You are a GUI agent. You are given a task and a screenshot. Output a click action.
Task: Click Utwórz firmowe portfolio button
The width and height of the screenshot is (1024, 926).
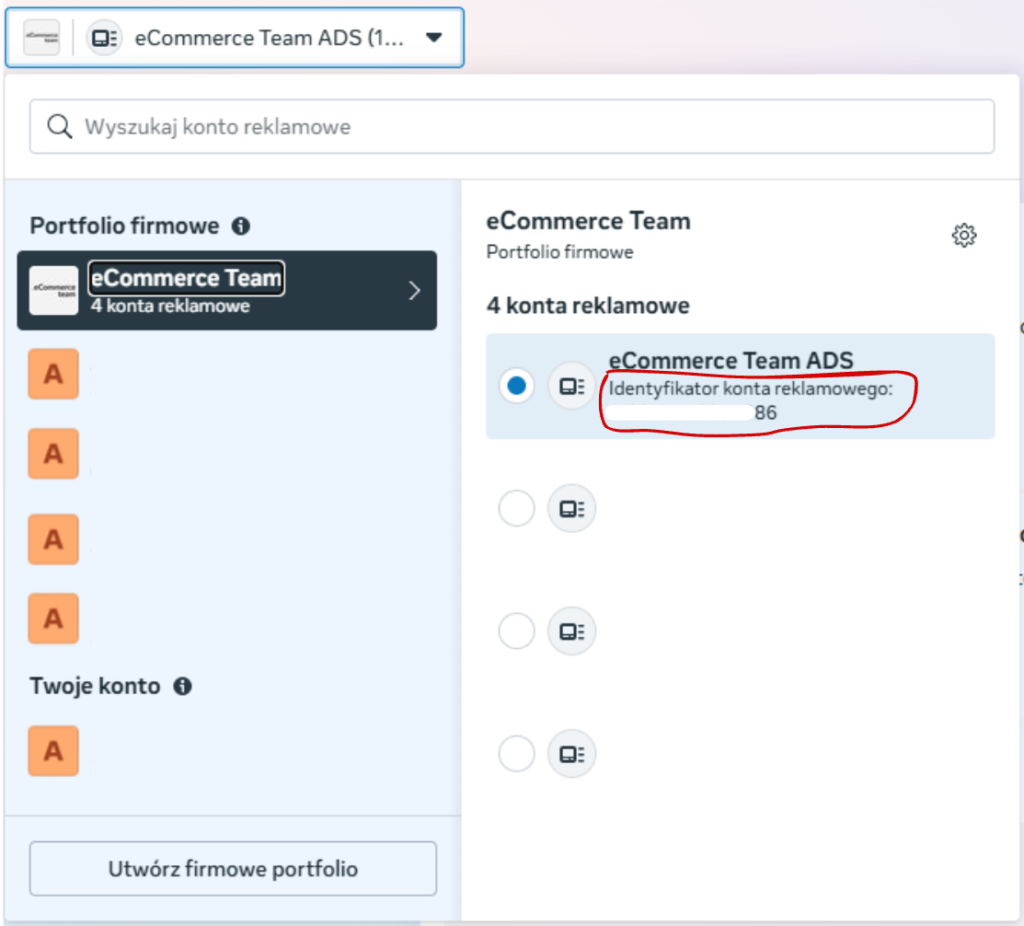tap(233, 869)
